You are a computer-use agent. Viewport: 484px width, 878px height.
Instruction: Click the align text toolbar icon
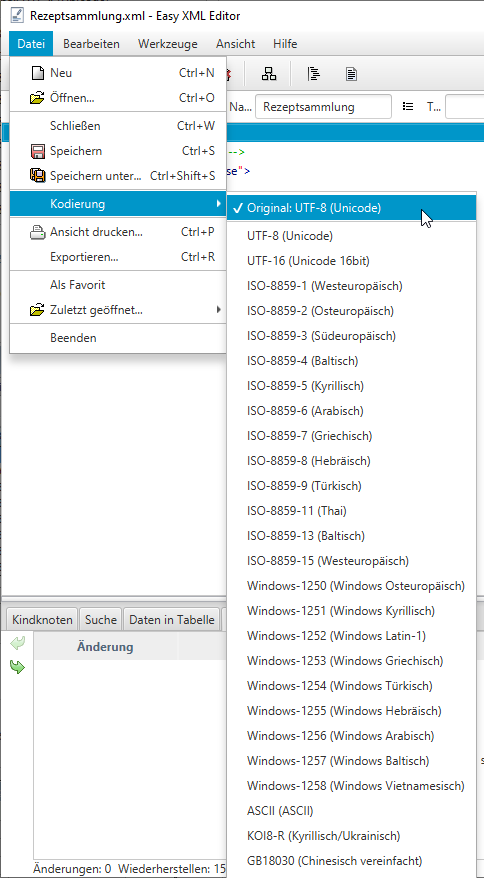coord(314,73)
